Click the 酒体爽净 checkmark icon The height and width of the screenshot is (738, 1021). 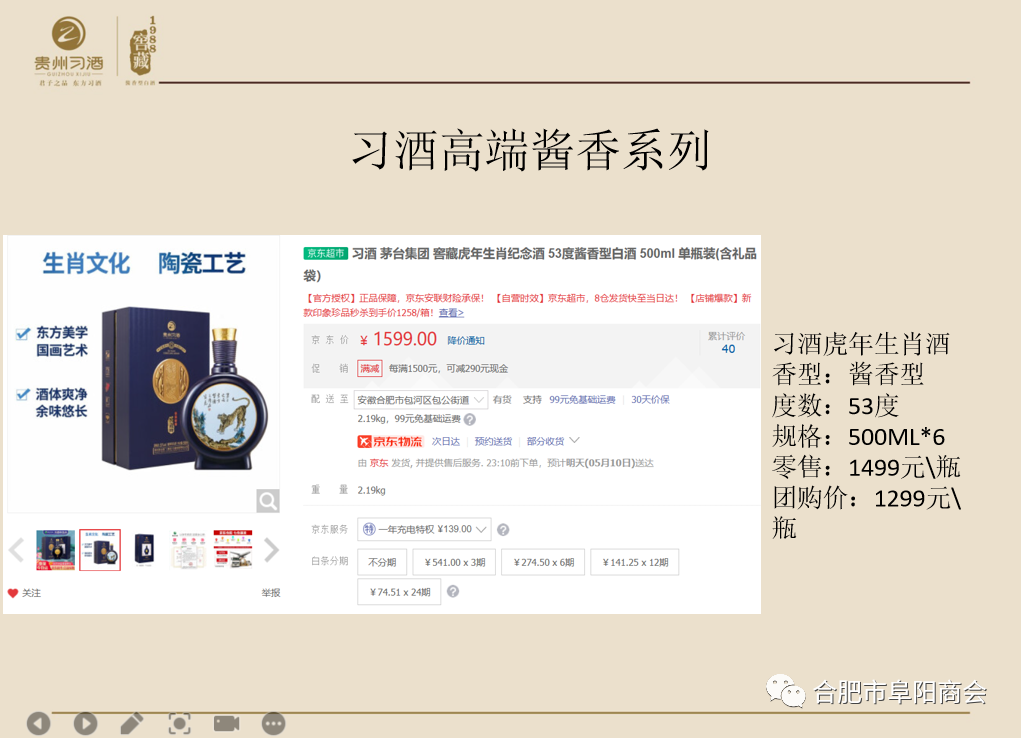[x=23, y=395]
